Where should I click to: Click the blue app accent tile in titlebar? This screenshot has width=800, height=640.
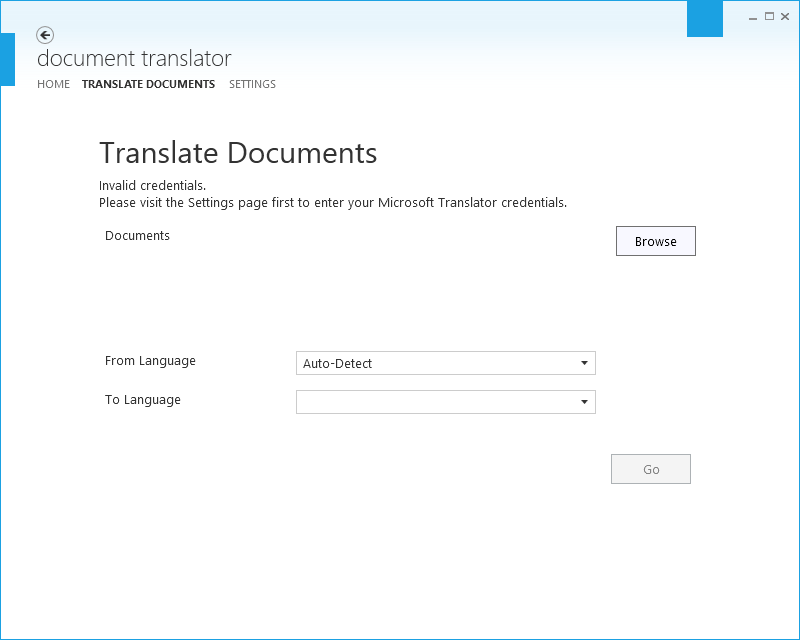click(x=704, y=18)
